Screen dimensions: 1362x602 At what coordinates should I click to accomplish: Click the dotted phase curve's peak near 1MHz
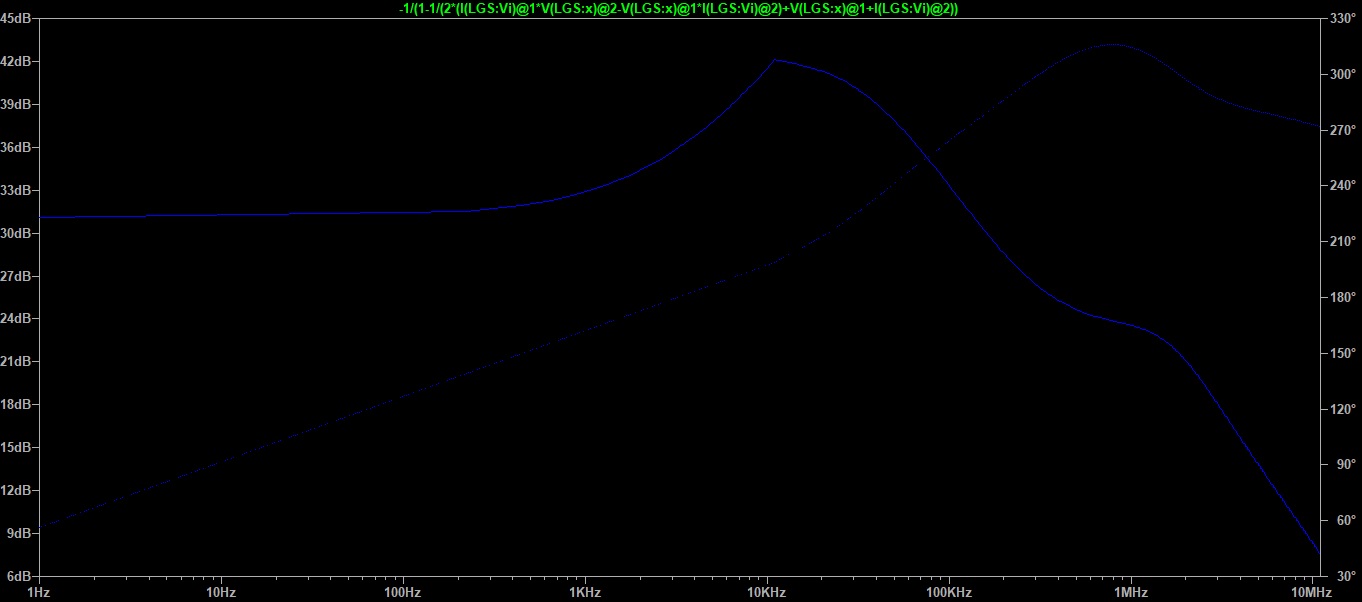tap(1112, 44)
